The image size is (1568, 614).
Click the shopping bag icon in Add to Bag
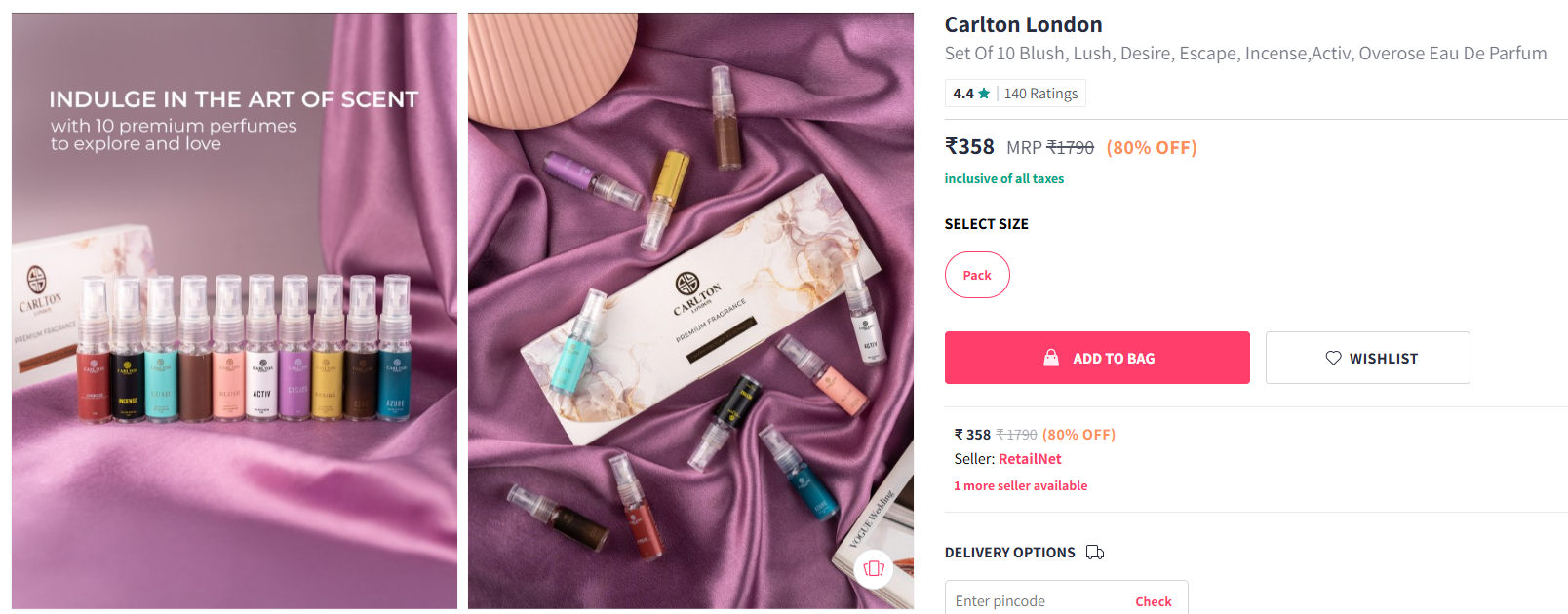[1051, 358]
